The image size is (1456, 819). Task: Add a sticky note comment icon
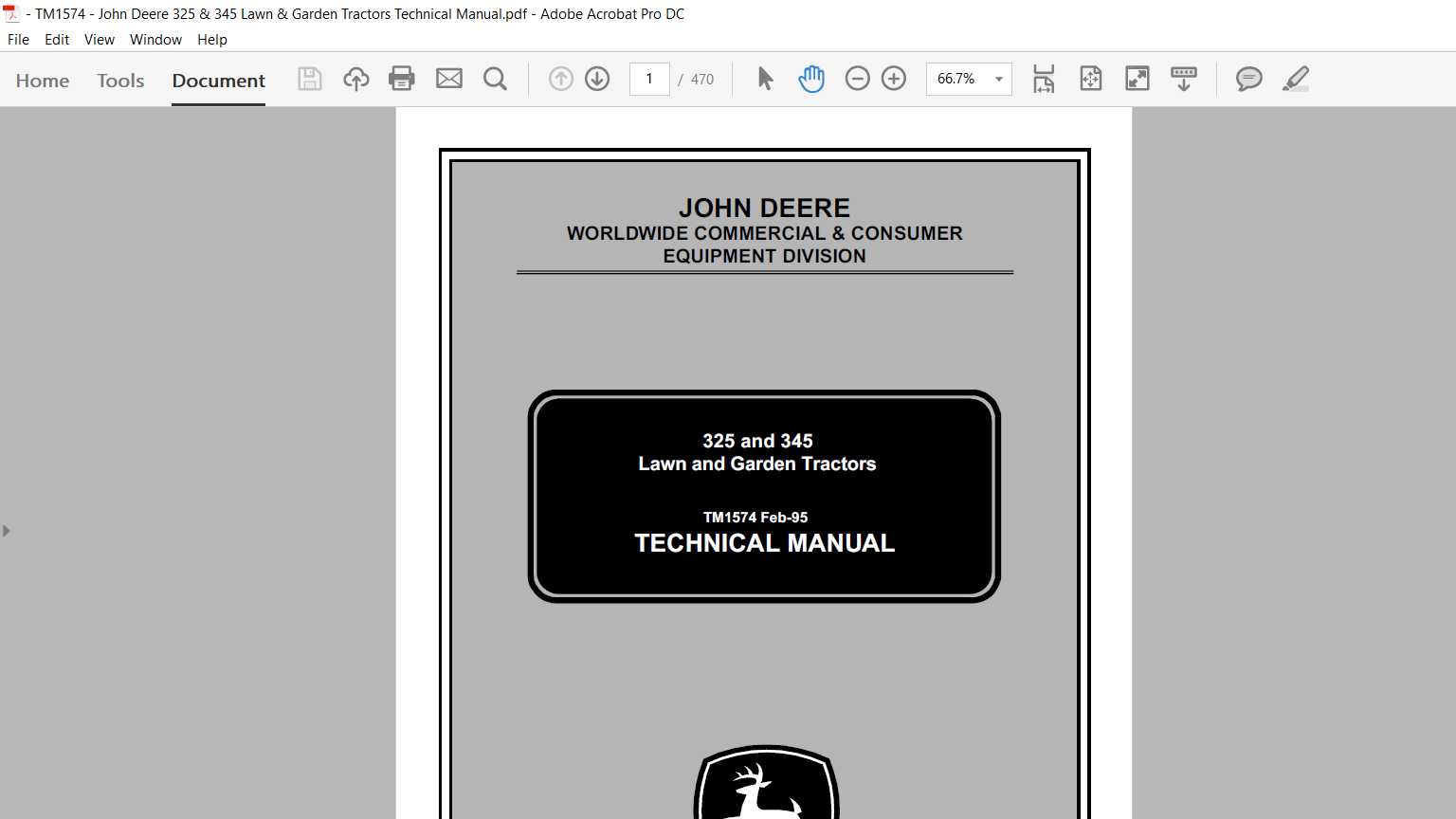point(1249,79)
